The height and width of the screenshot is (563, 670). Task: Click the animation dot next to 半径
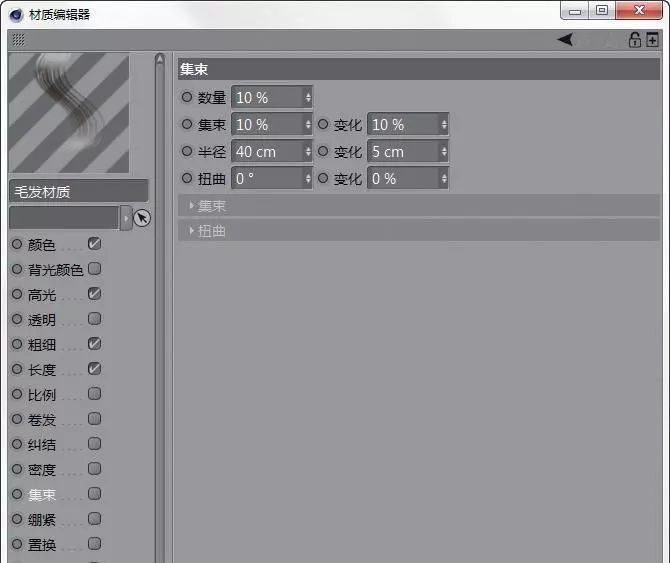[x=187, y=151]
